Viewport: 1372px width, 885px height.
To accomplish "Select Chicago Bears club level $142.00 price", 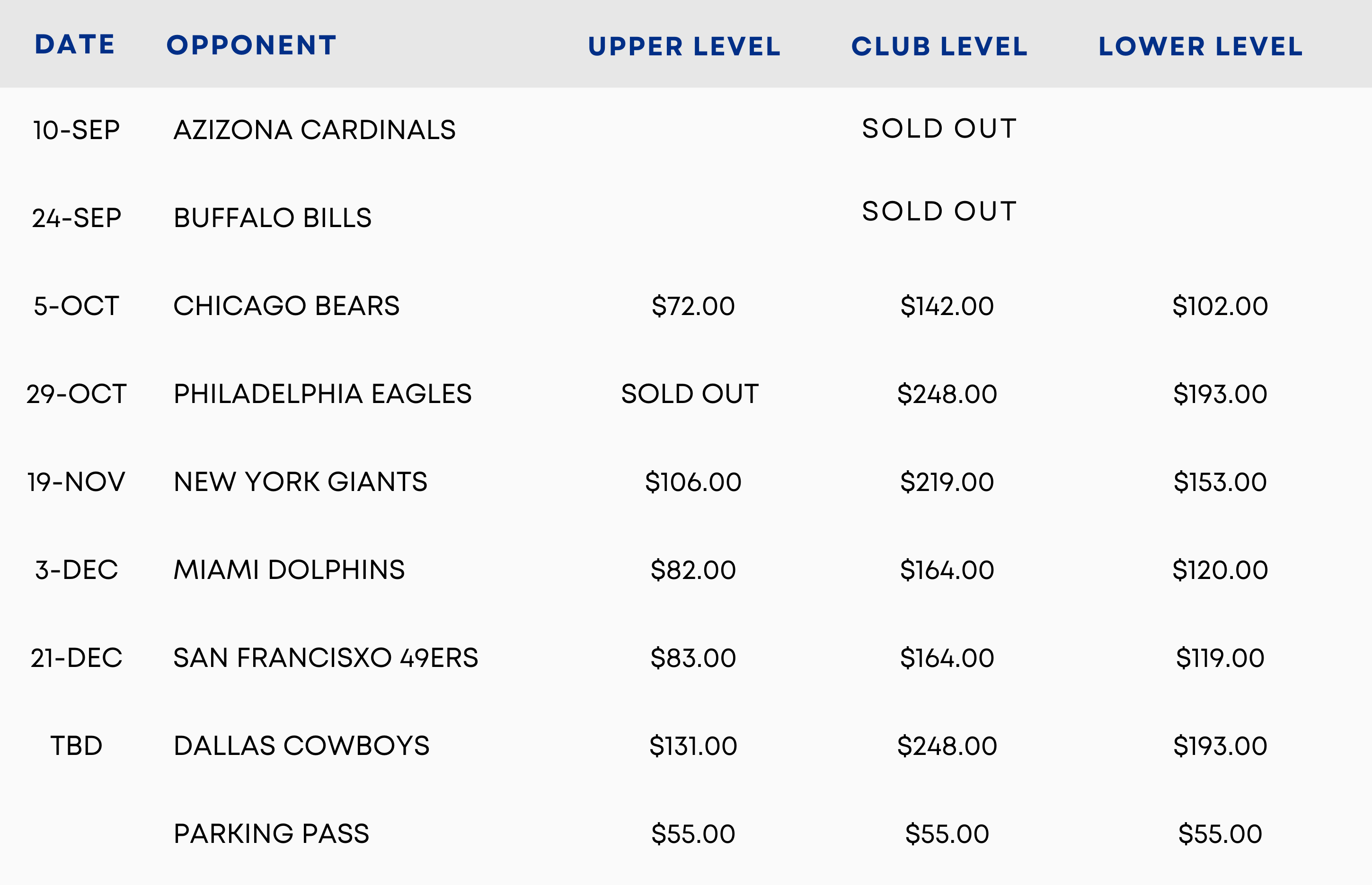I will 947,306.
